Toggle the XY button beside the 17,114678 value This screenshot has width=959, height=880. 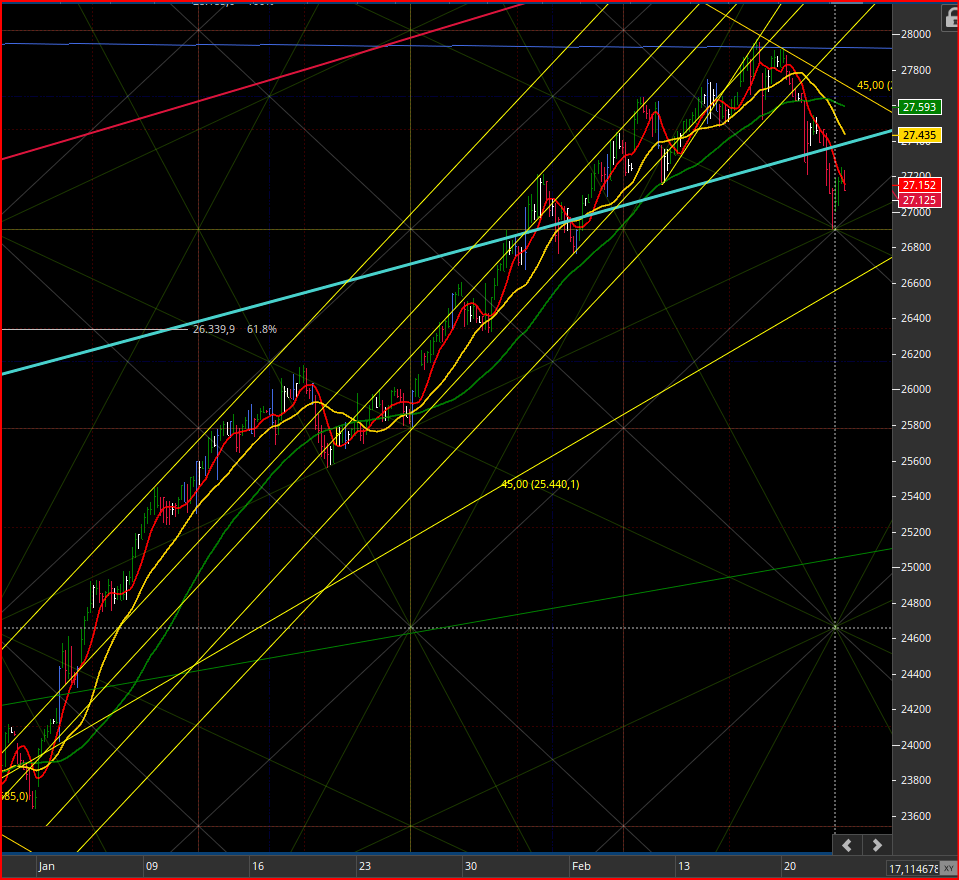point(949,868)
